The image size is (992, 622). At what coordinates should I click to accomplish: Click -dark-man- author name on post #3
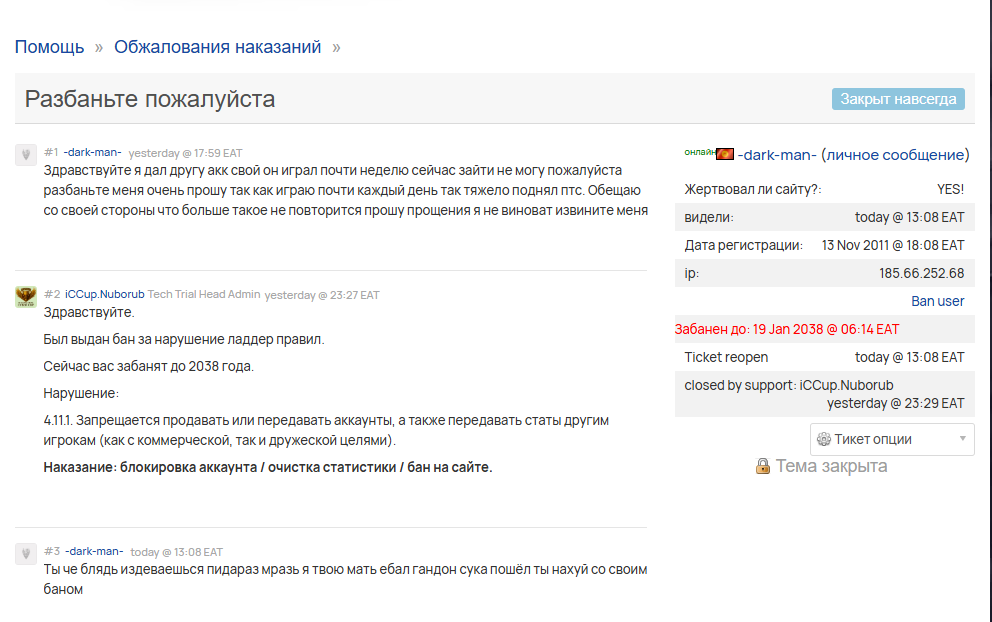(x=94, y=551)
